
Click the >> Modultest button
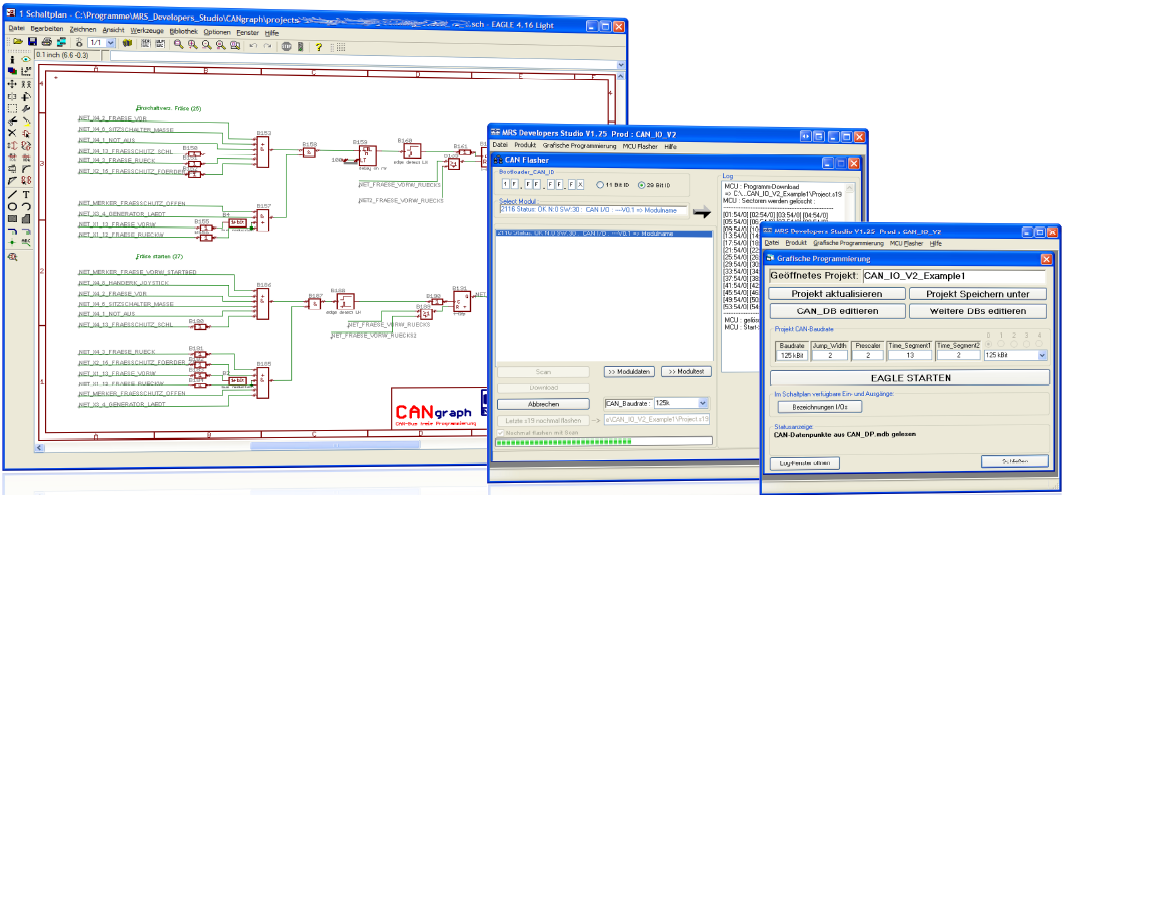pos(686,372)
